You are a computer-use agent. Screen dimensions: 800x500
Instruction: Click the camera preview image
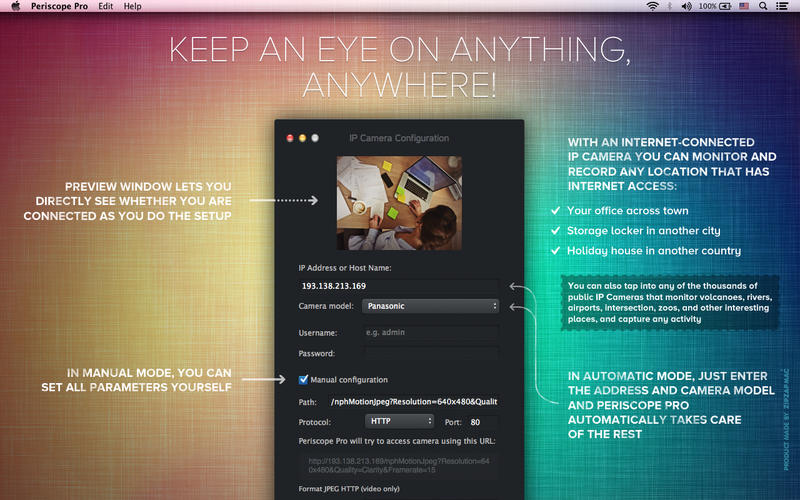399,203
